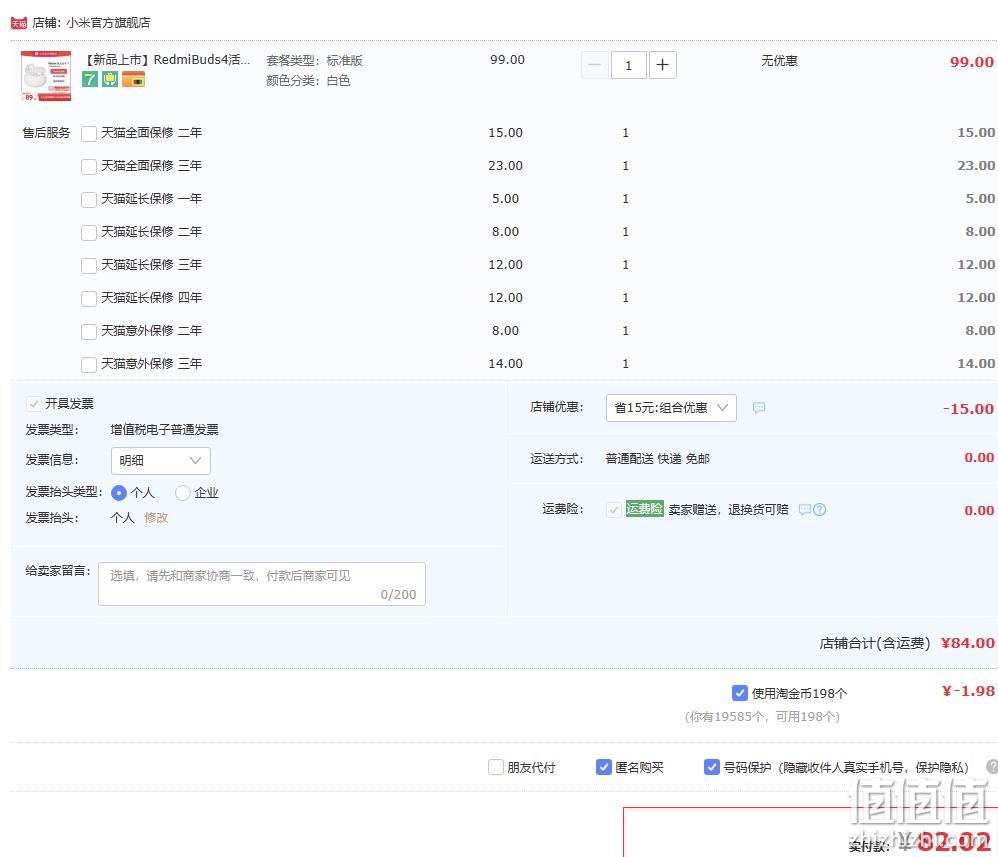Check 天猫意外保修 三年 option
The height and width of the screenshot is (857, 998).
coord(89,364)
